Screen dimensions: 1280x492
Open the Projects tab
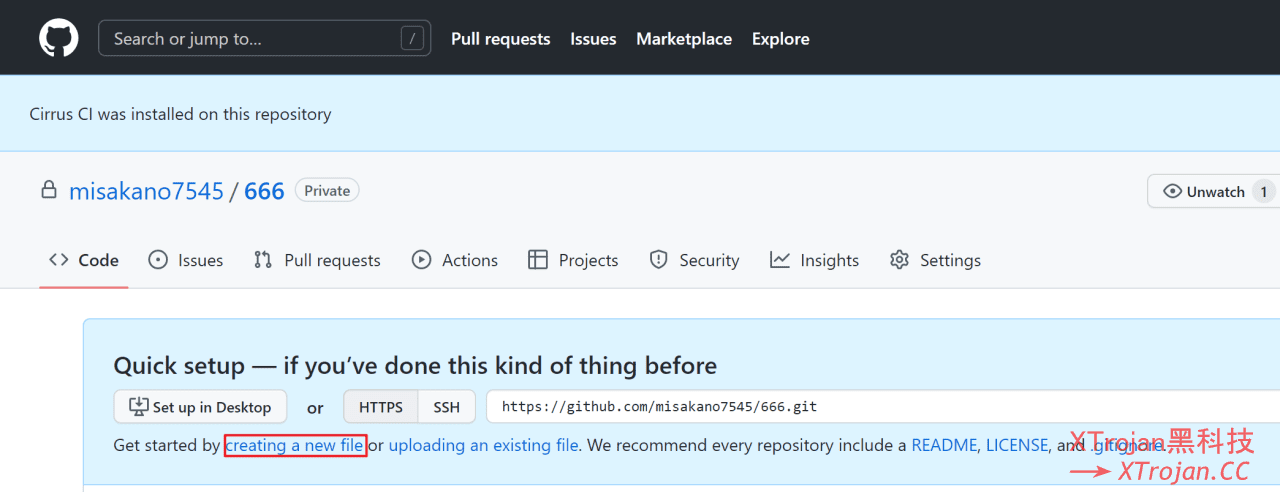[x=573, y=260]
